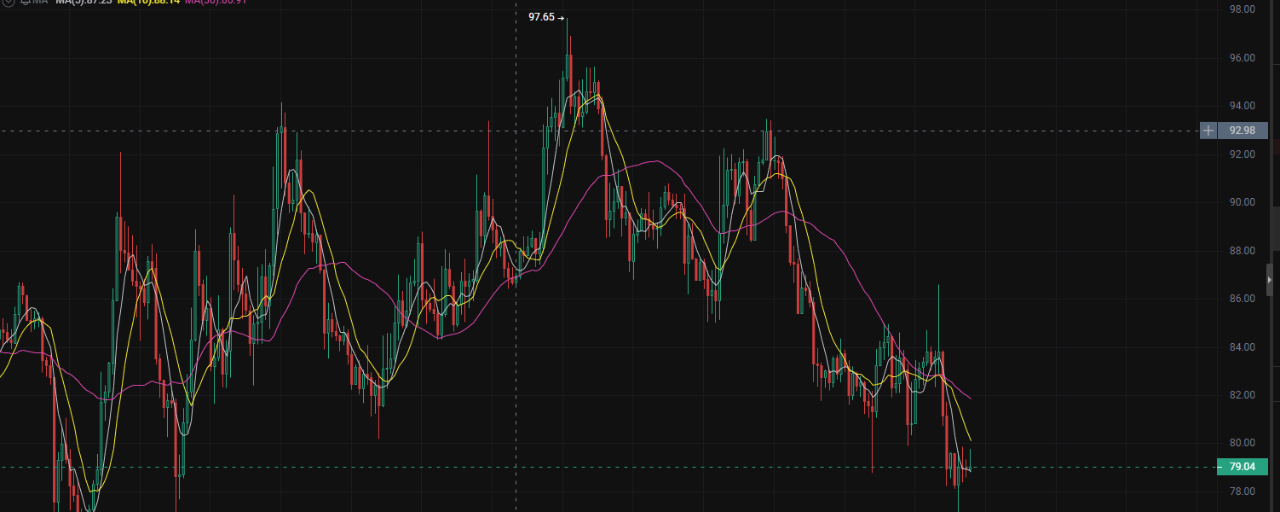
Task: Click the plus button beside 92.98
Action: point(1208,130)
